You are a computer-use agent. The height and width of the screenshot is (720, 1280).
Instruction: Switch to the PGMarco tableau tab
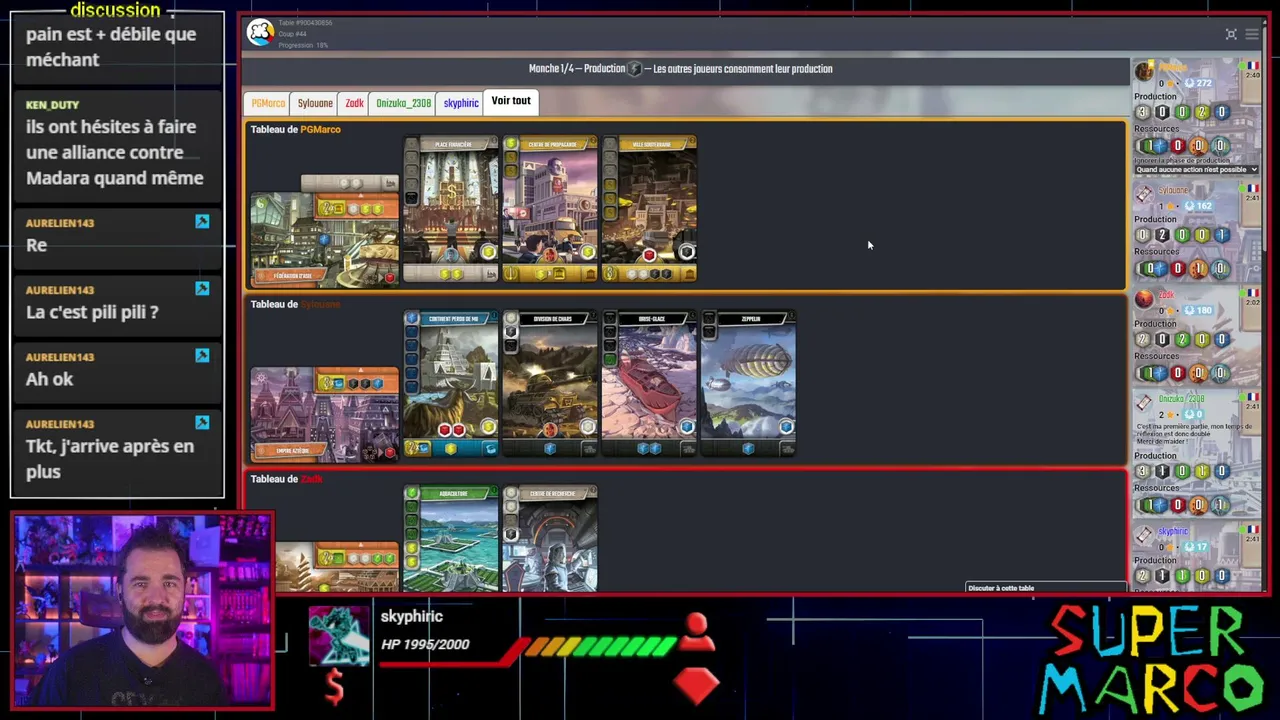click(x=268, y=103)
